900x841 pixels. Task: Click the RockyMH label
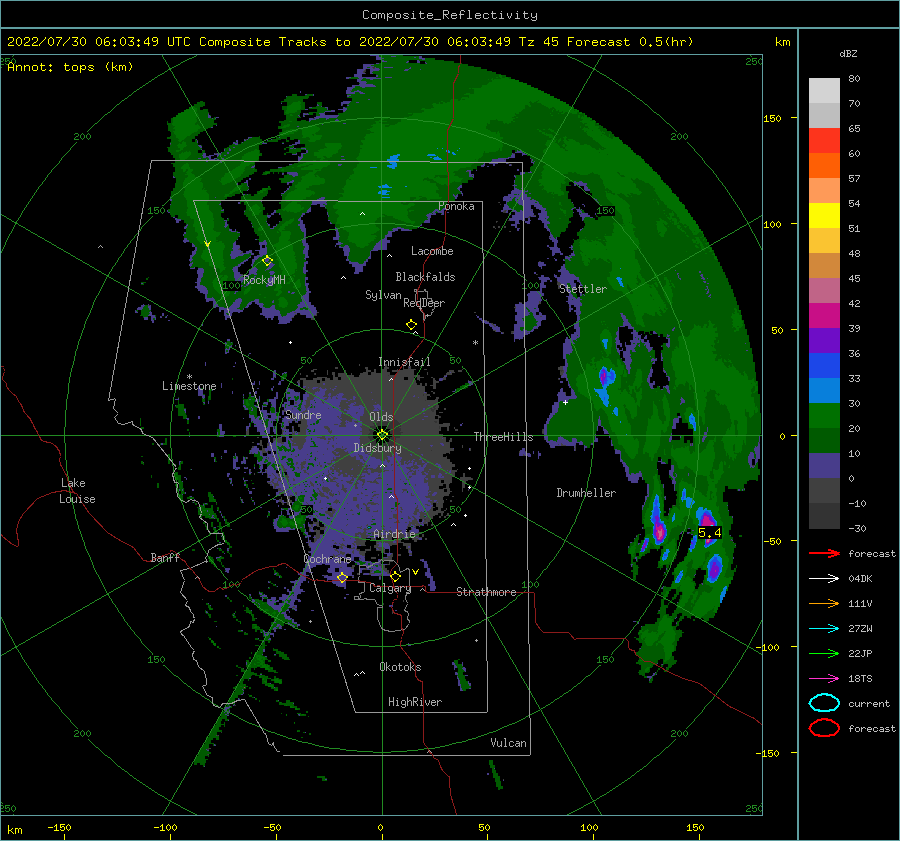pyautogui.click(x=264, y=280)
